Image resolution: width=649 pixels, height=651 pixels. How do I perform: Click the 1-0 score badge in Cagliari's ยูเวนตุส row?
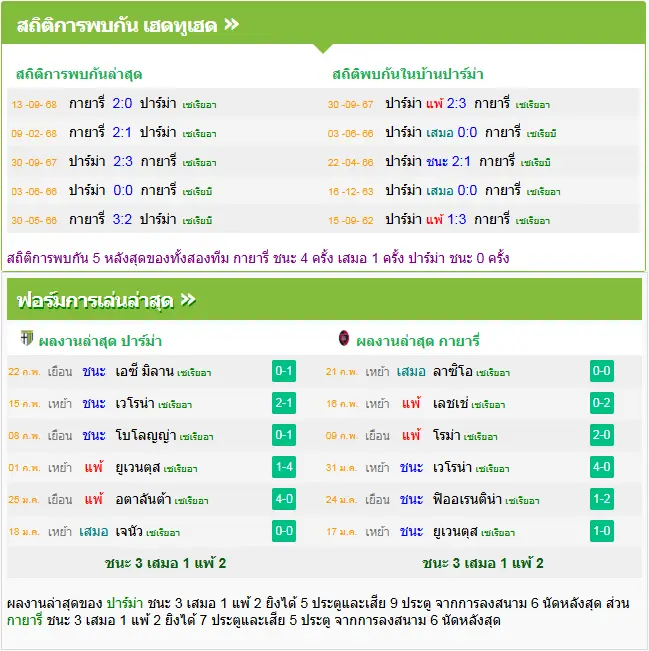(602, 531)
